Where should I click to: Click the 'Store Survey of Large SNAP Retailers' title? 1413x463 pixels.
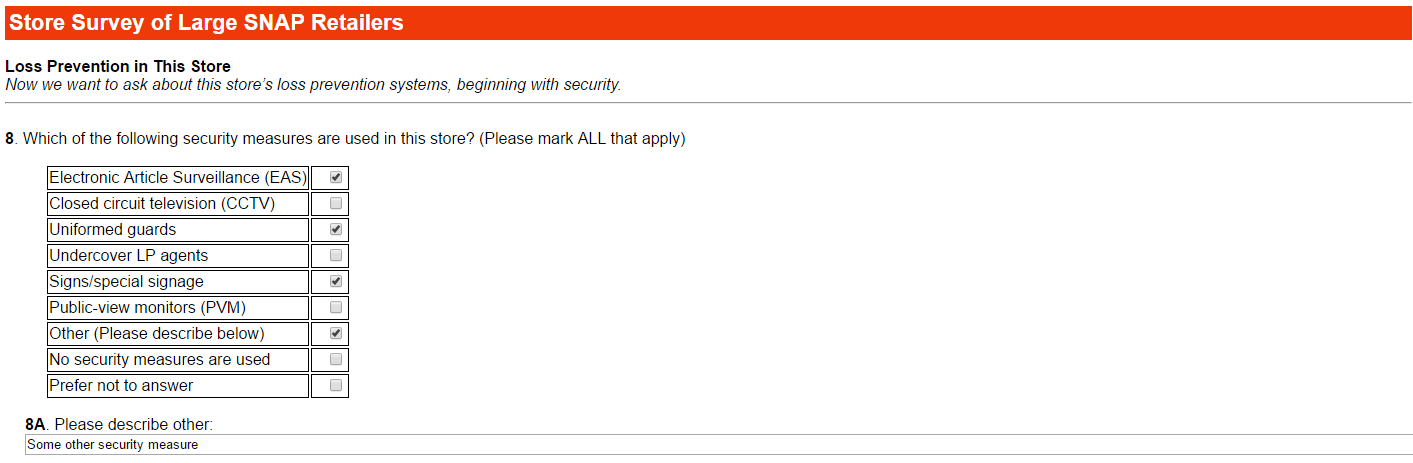[x=206, y=23]
